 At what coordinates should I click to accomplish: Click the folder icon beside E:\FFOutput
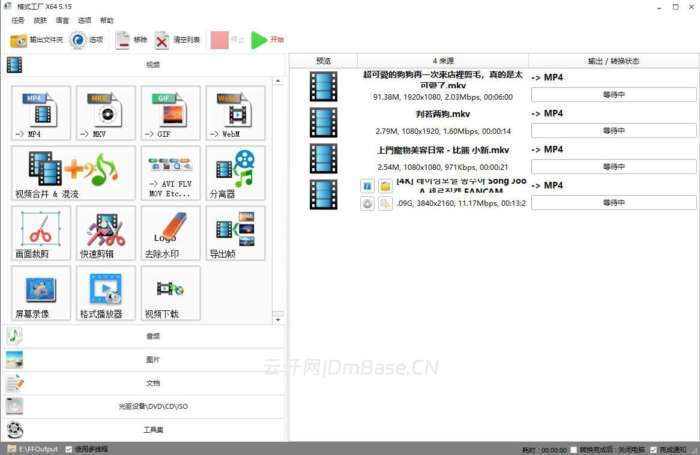pyautogui.click(x=12, y=449)
